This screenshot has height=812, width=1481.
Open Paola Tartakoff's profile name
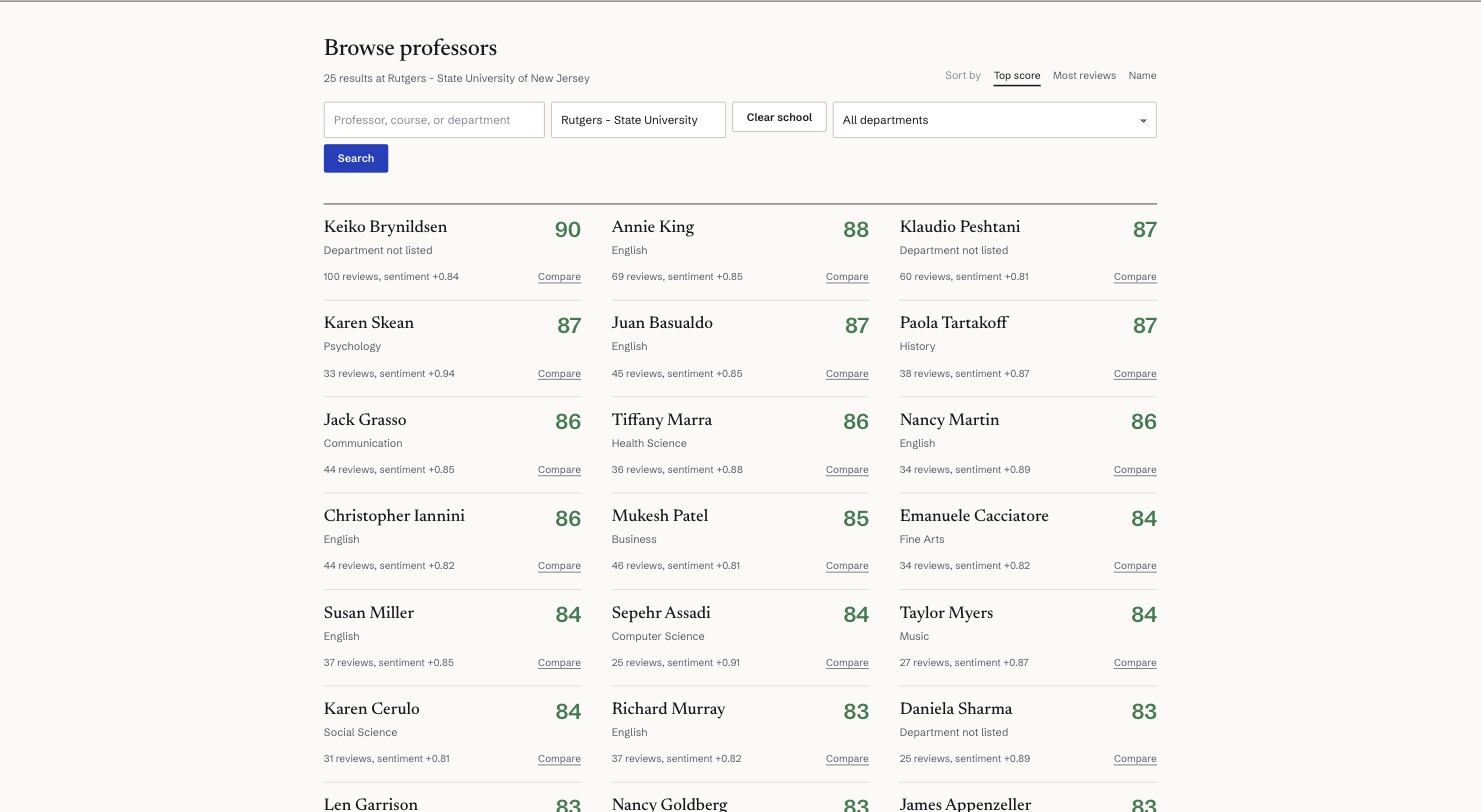point(954,323)
